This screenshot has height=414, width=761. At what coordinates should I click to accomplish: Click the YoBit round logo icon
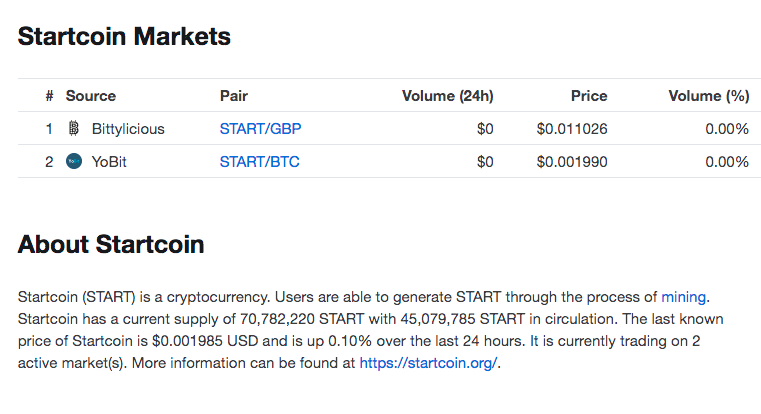[x=74, y=161]
